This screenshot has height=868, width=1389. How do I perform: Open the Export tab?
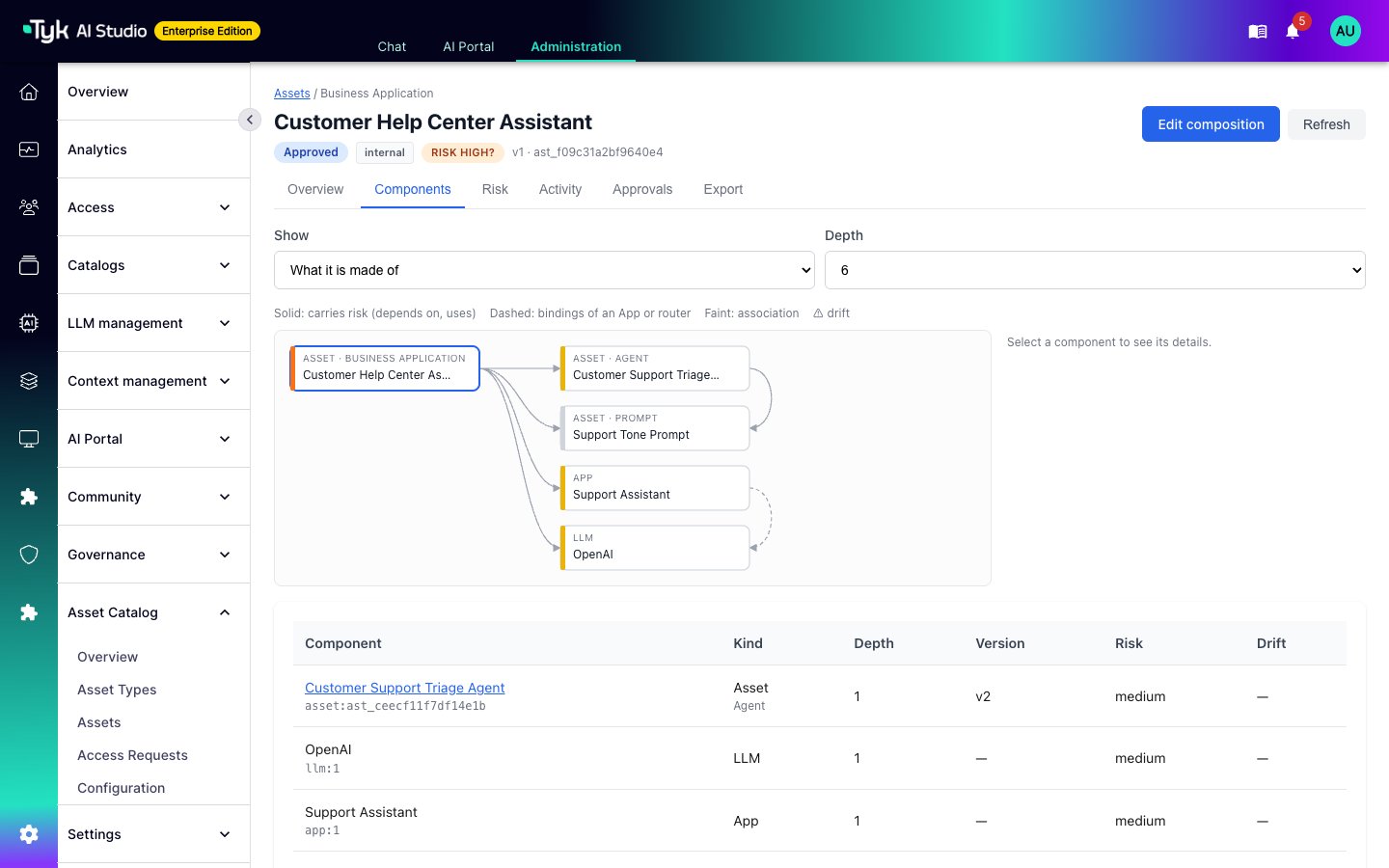pos(723,189)
